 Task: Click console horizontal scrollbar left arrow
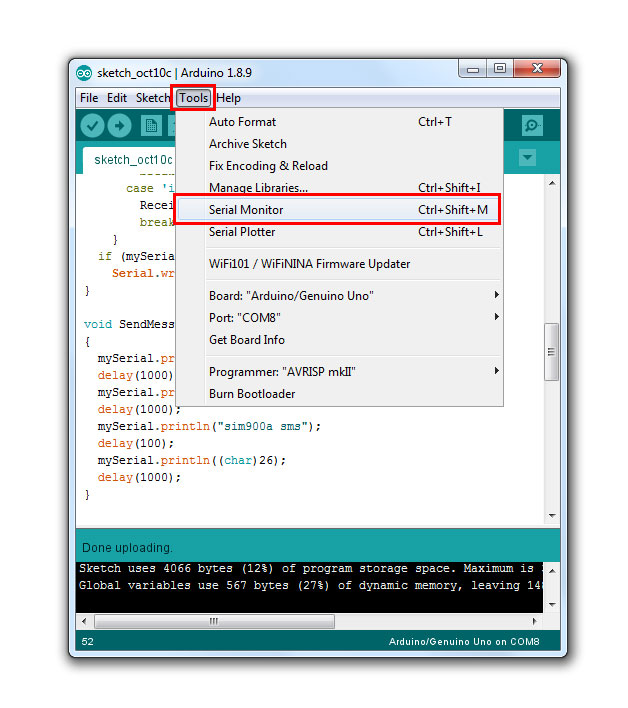click(x=84, y=621)
